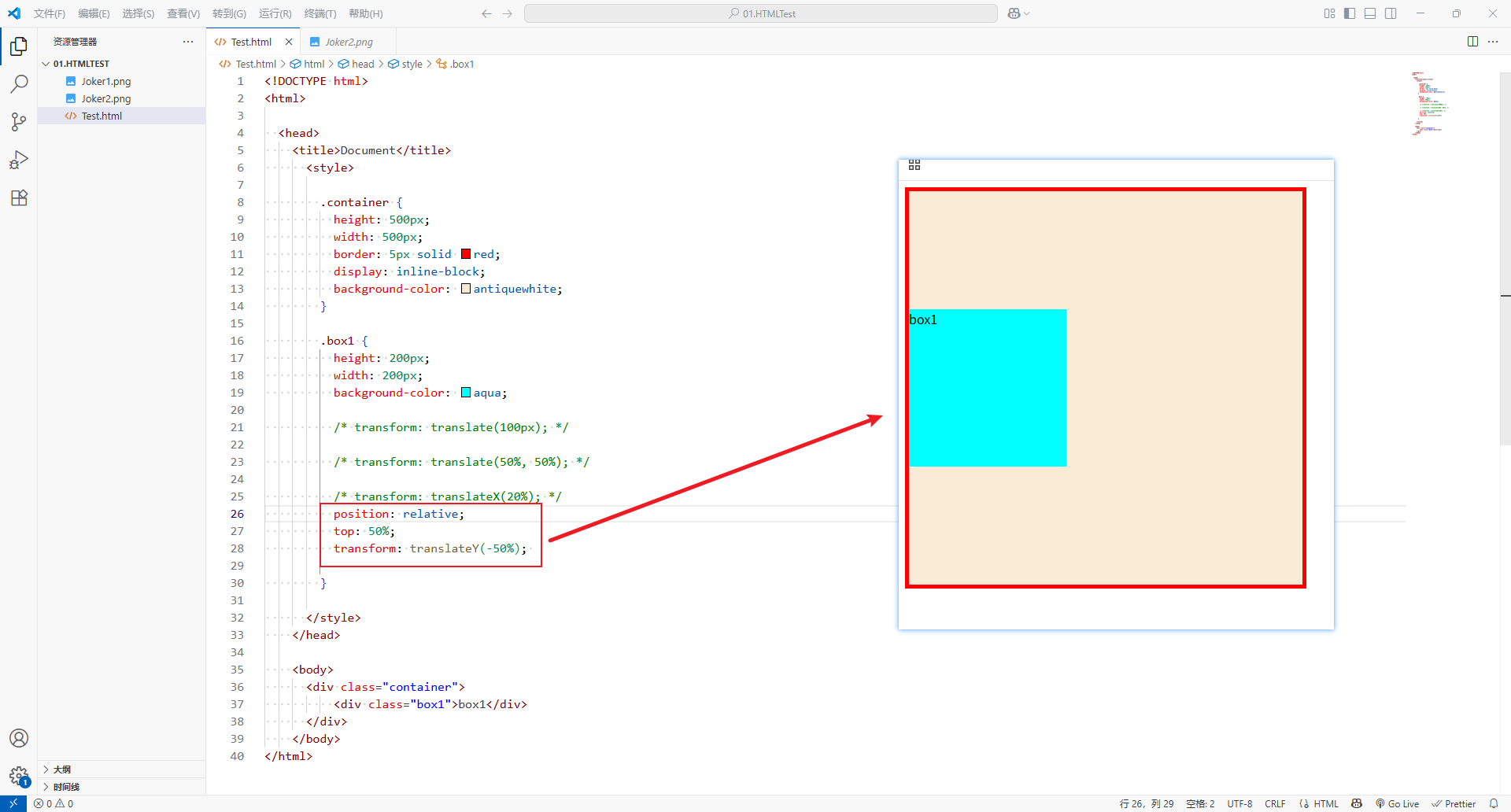Click the Test.html breadcrumb

pyautogui.click(x=248, y=64)
